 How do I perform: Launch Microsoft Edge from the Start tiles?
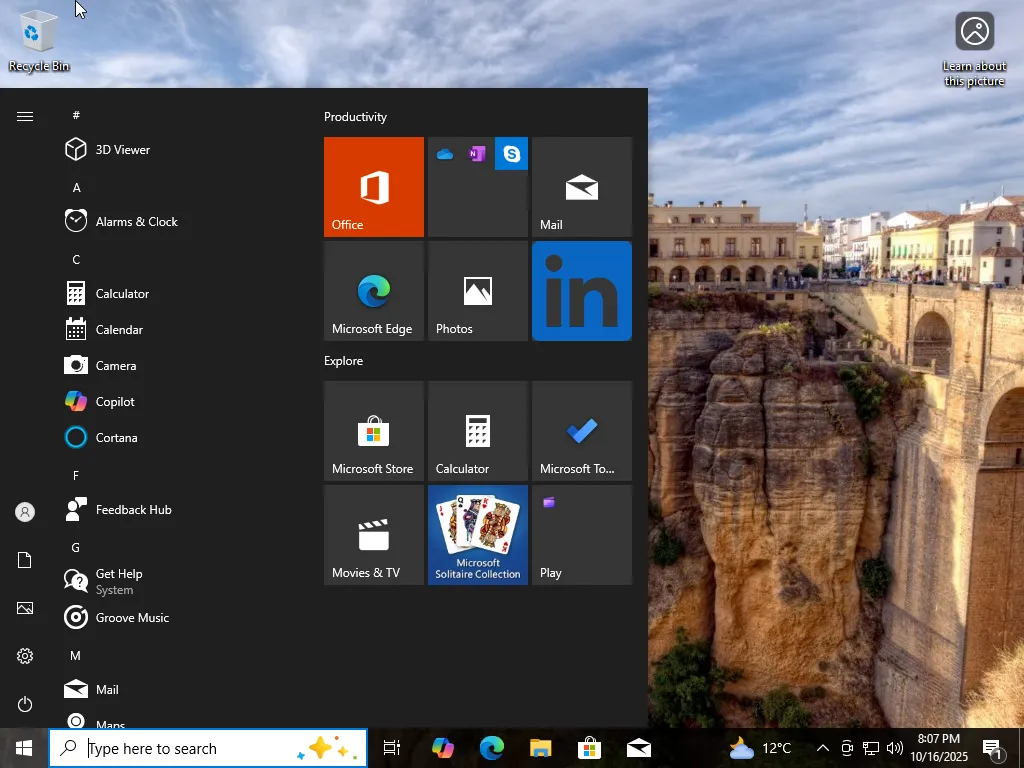pos(374,291)
